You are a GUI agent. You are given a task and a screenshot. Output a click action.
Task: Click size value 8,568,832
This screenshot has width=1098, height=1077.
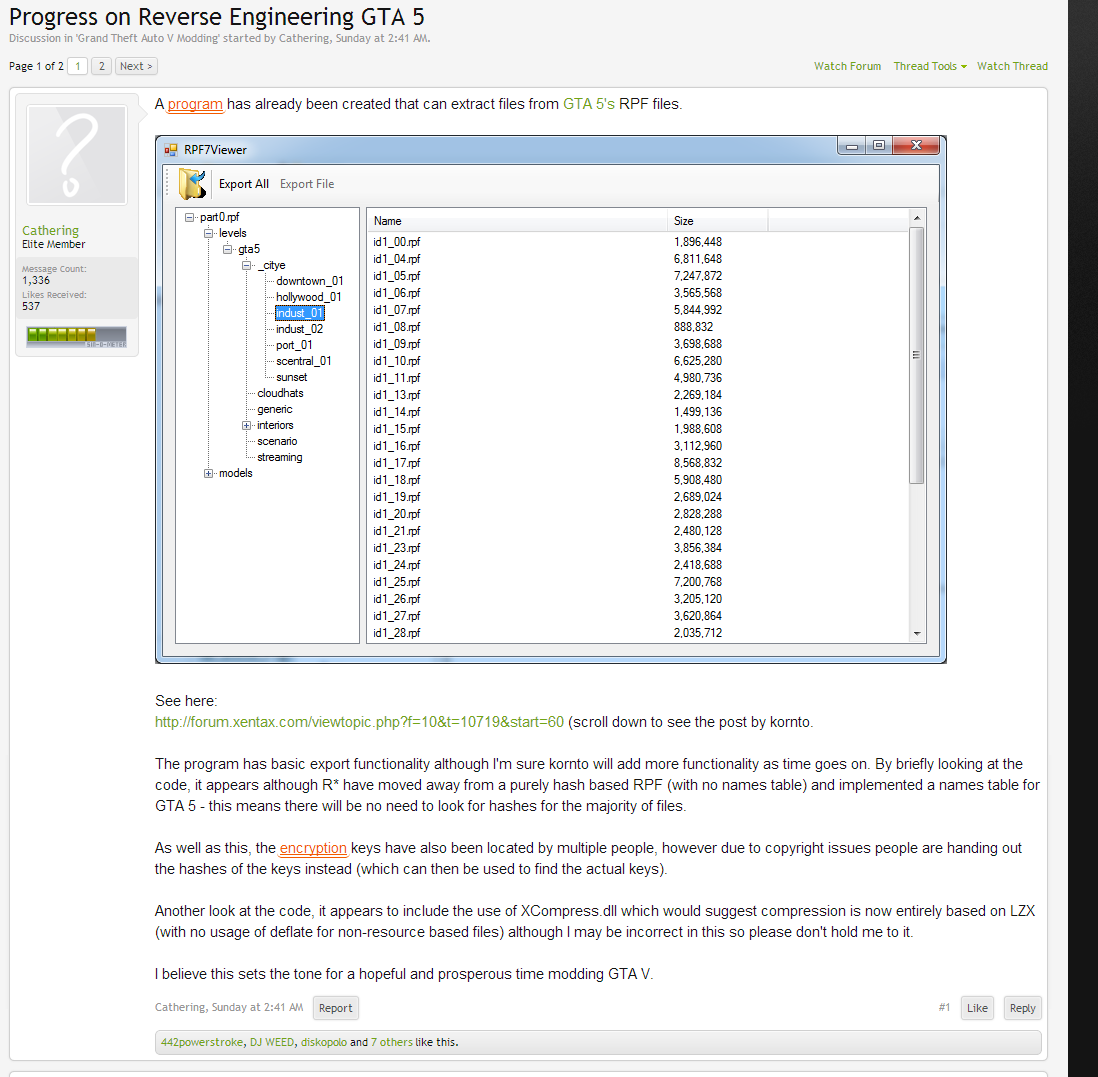[697, 463]
